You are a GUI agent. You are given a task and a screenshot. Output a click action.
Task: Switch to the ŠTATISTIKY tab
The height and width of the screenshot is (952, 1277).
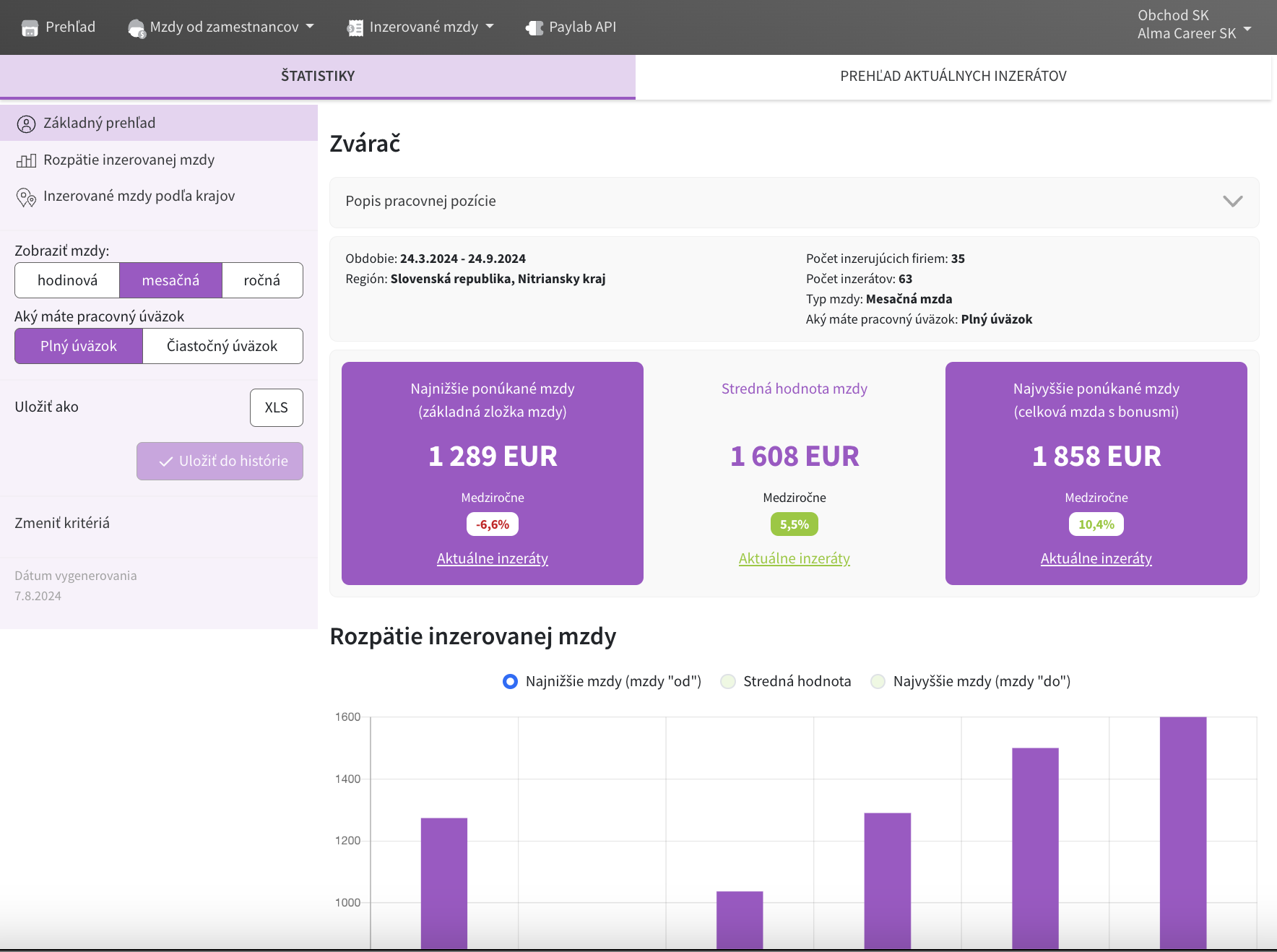point(318,77)
